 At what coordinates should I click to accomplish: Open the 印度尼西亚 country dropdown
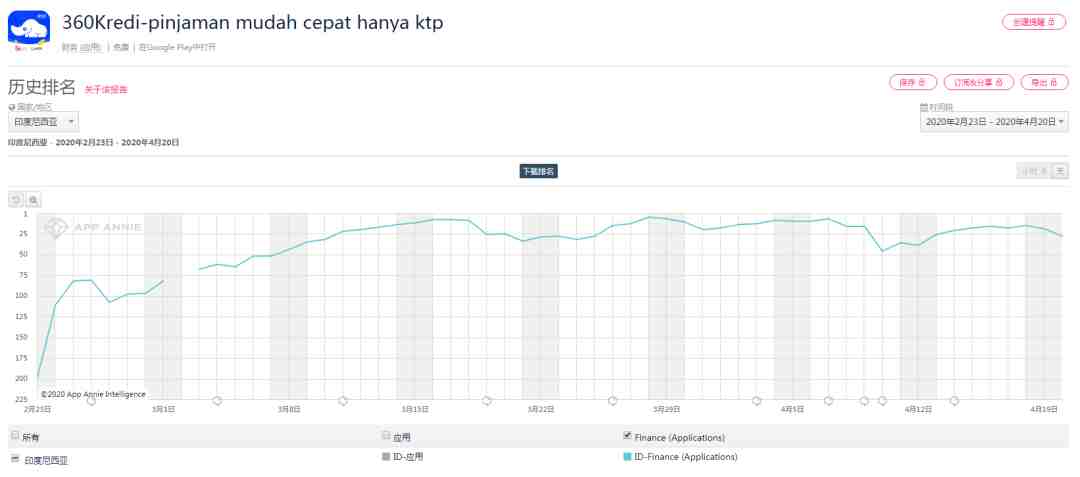coord(43,122)
